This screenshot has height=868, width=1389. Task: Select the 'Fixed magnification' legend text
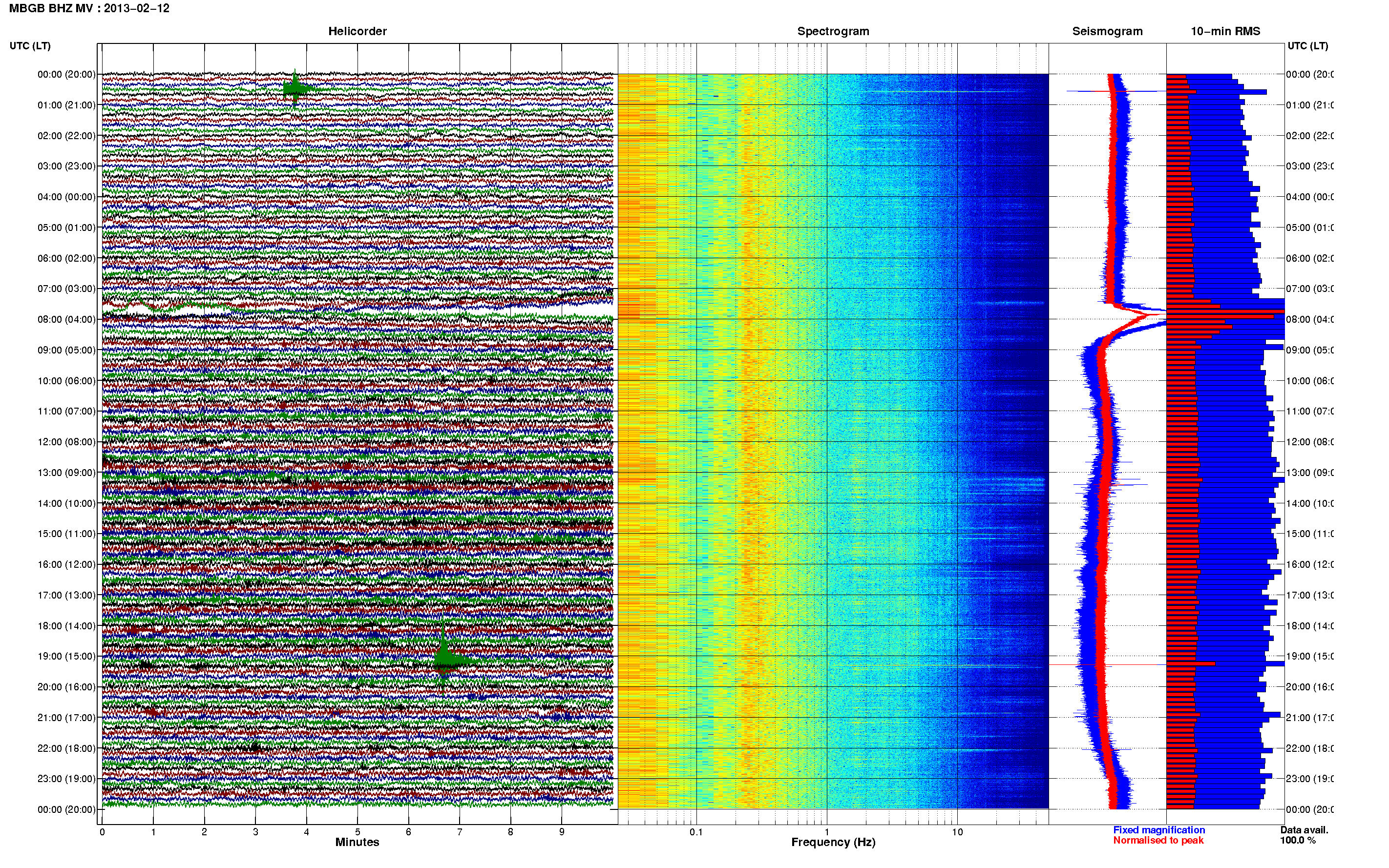(1159, 830)
